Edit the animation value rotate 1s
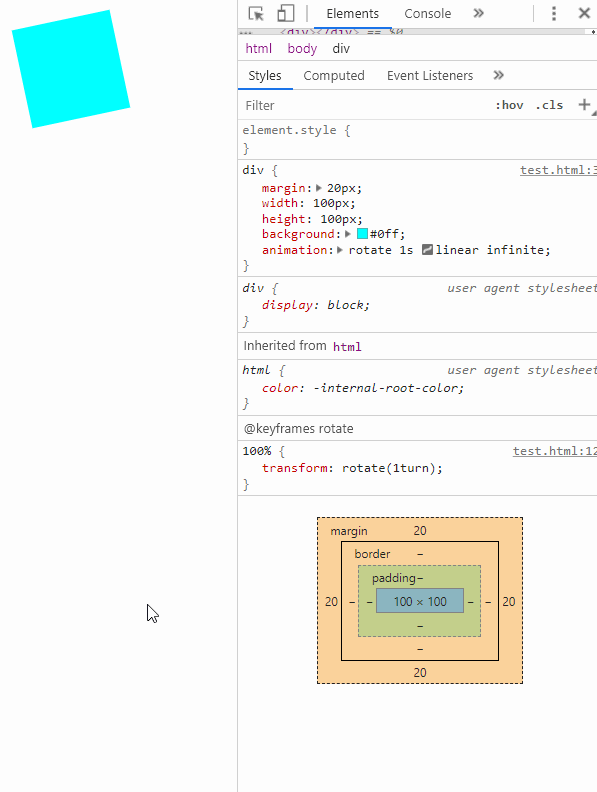The image size is (597, 792). pos(381,250)
